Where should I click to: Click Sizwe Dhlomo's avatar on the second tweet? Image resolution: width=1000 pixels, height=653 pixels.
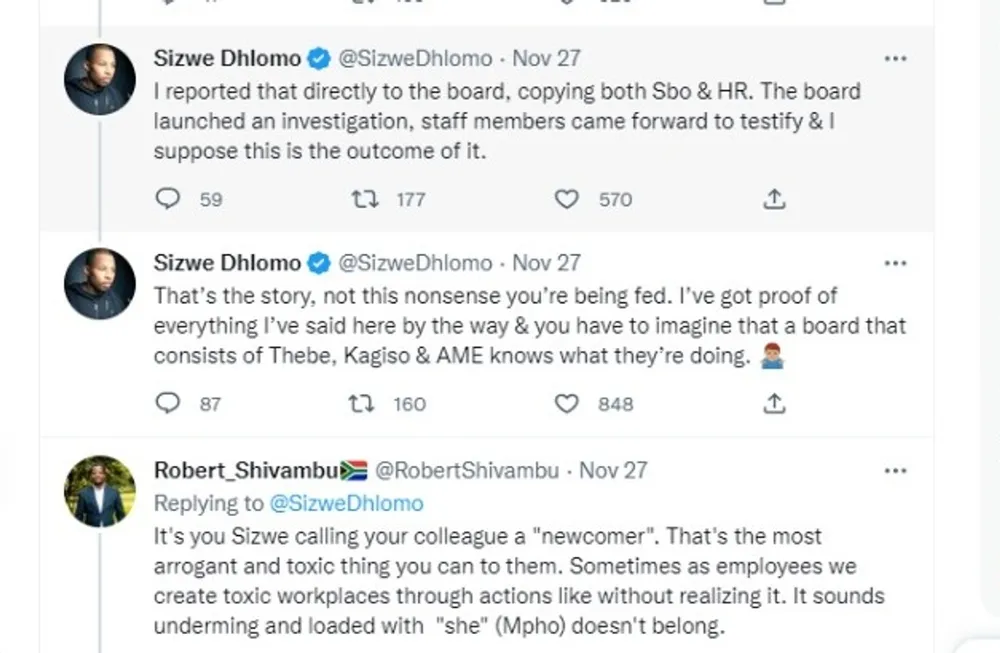click(100, 284)
